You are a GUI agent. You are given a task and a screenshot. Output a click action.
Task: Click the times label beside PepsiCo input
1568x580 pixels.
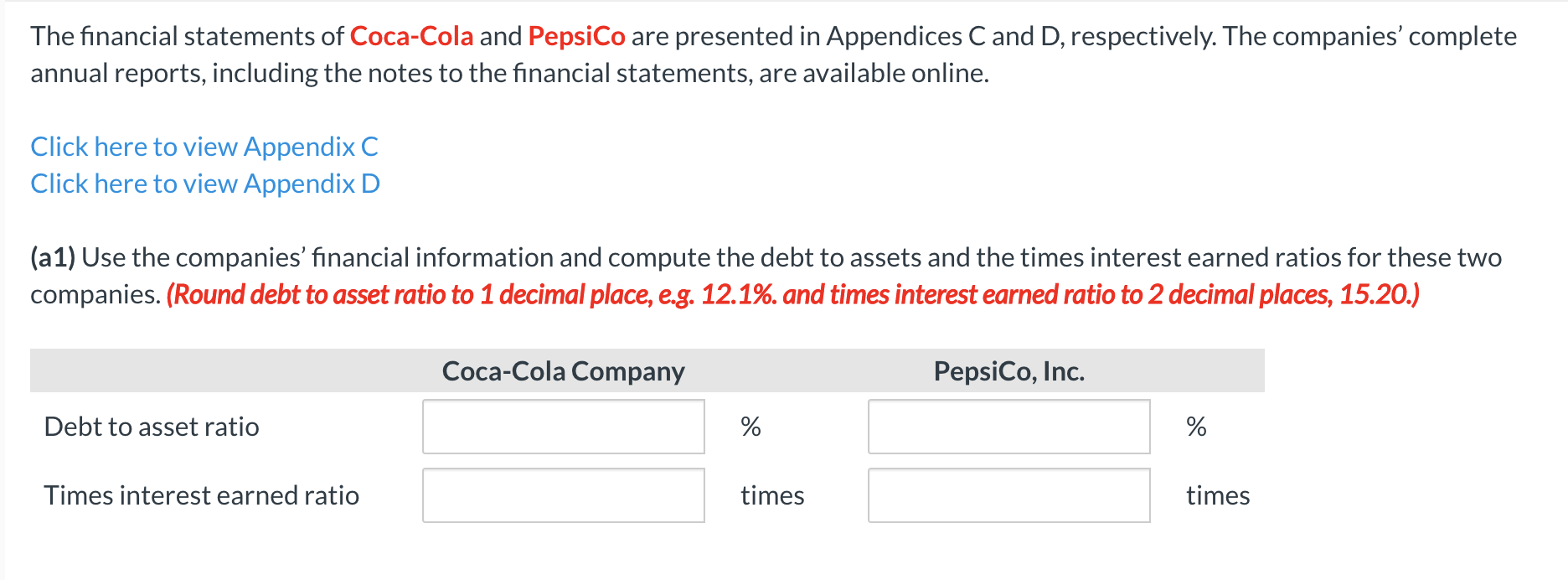[1218, 495]
